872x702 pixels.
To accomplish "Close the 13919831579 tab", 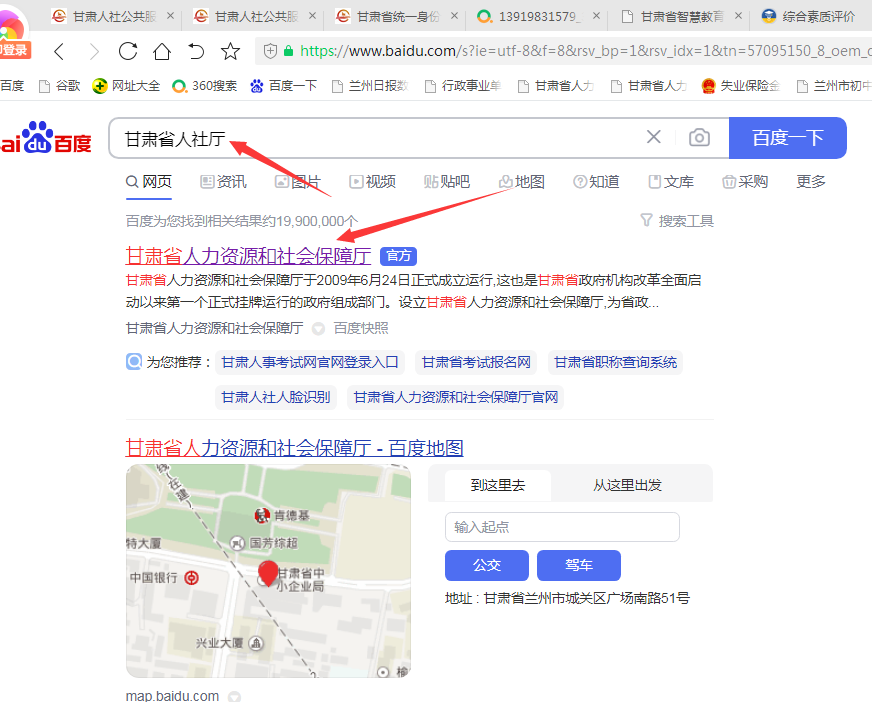I will click(x=596, y=16).
